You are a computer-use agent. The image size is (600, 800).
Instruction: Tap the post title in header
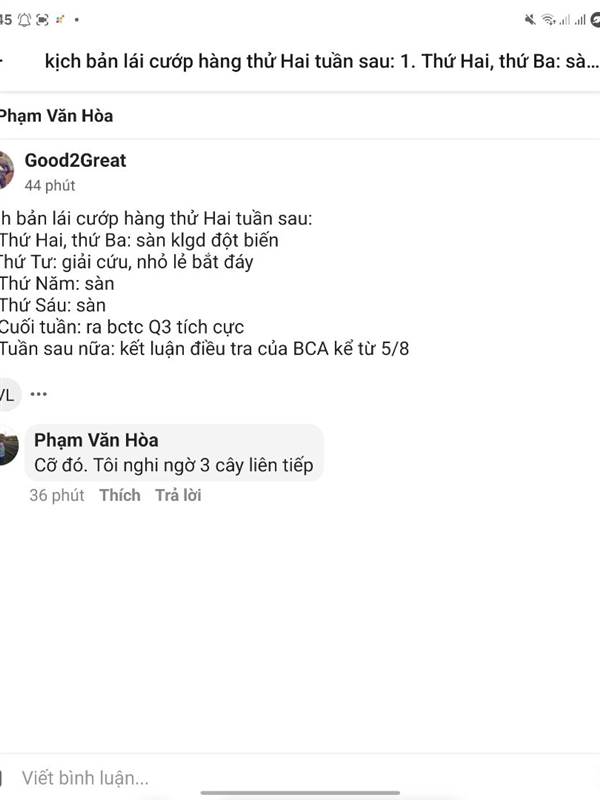tap(322, 61)
